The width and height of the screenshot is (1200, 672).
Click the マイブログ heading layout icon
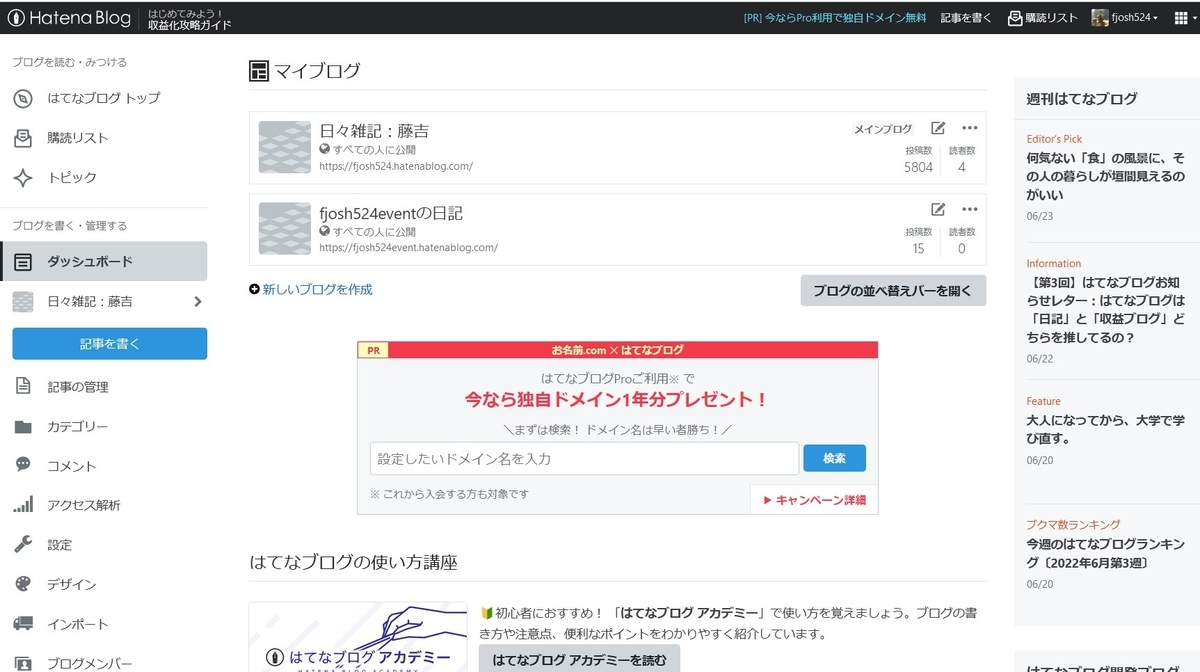pos(259,71)
